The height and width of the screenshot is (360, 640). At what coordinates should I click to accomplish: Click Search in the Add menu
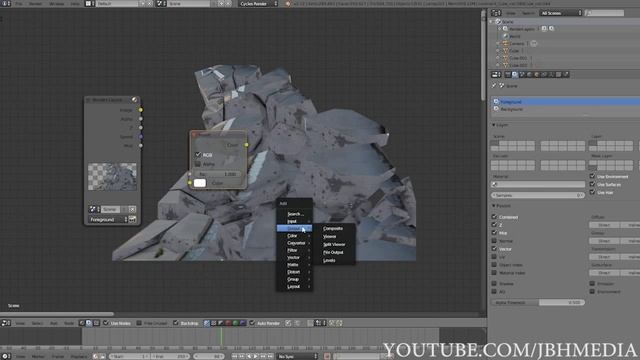294,214
